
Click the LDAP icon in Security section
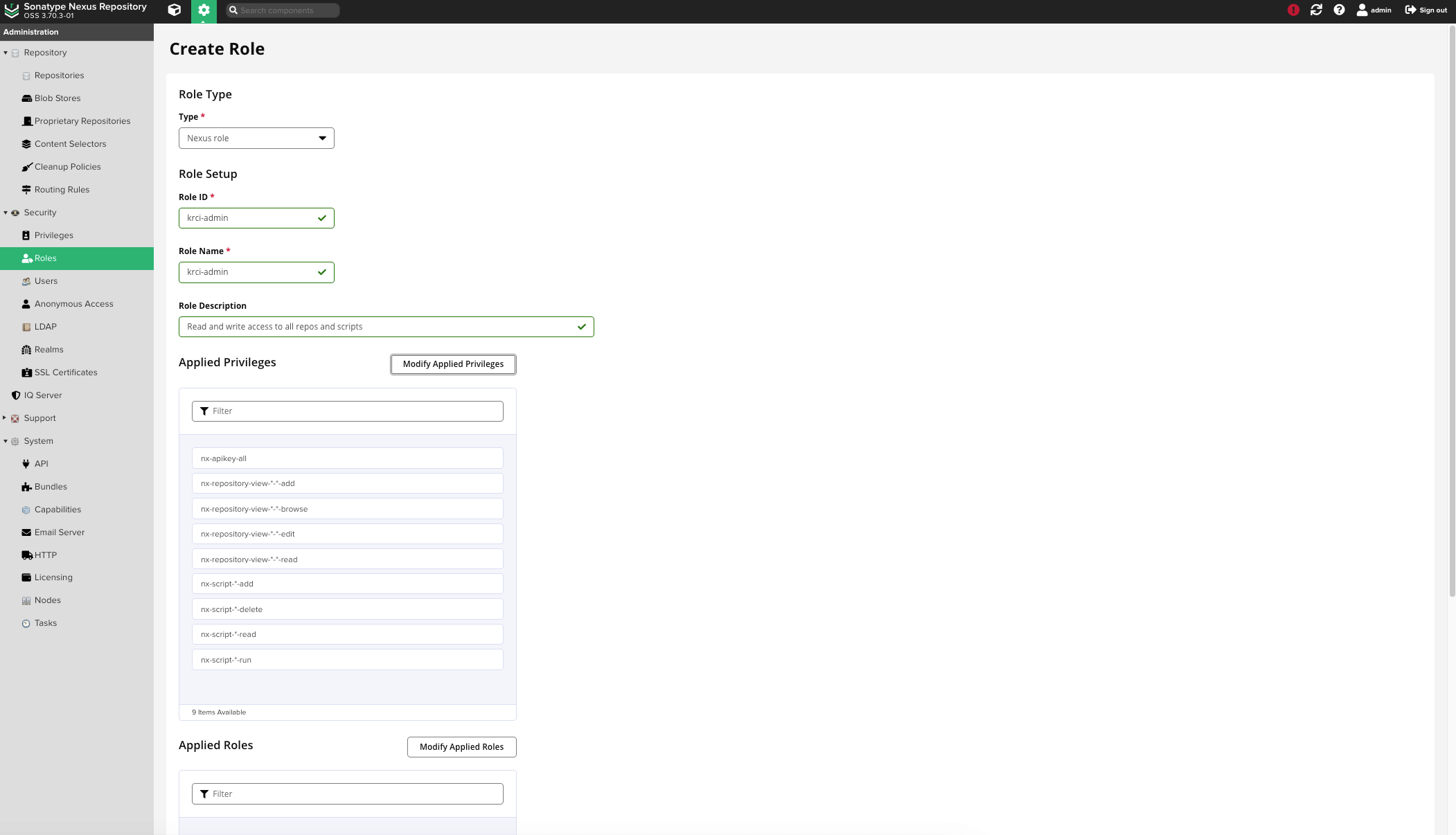pyautogui.click(x=28, y=326)
